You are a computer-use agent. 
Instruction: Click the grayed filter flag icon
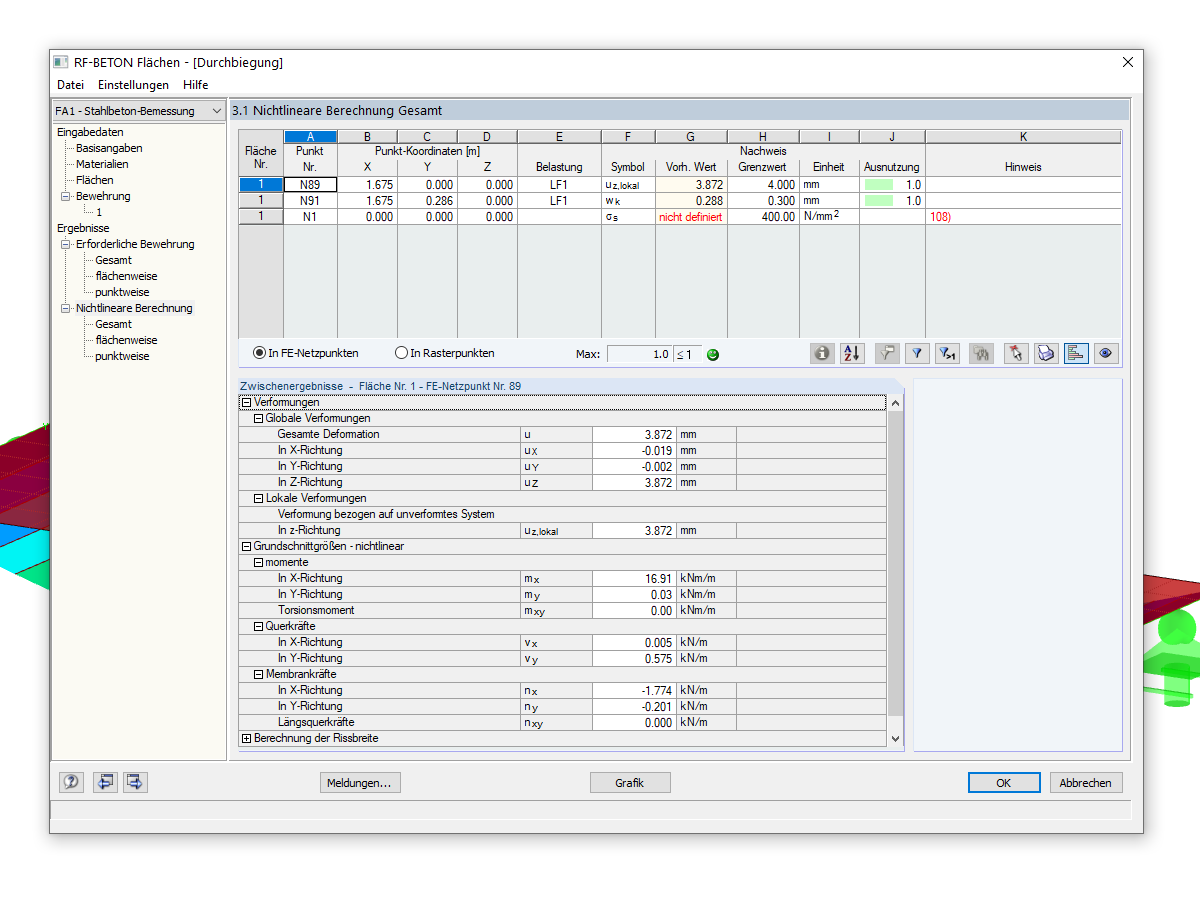[x=887, y=353]
